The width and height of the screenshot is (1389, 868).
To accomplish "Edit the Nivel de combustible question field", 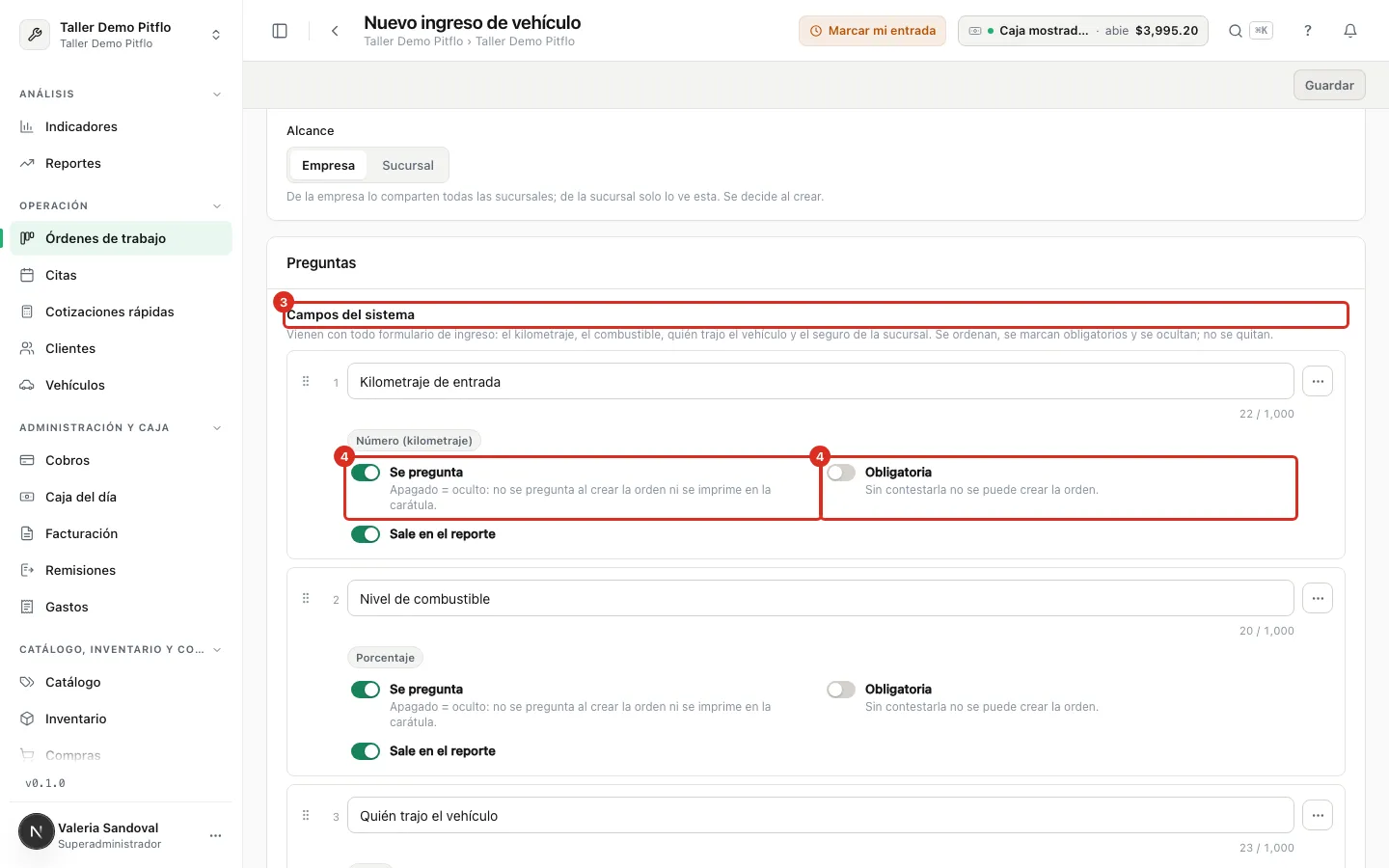I will 820,598.
